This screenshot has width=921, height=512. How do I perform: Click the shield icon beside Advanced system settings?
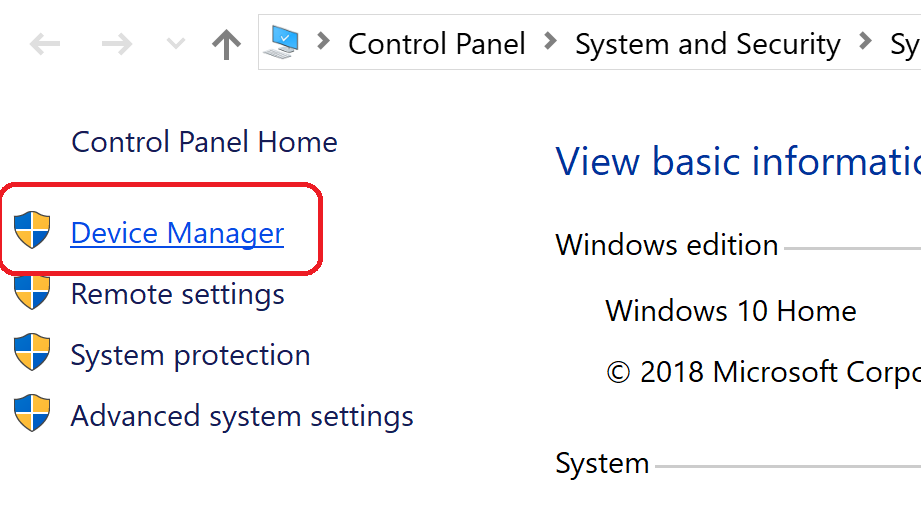click(x=32, y=413)
